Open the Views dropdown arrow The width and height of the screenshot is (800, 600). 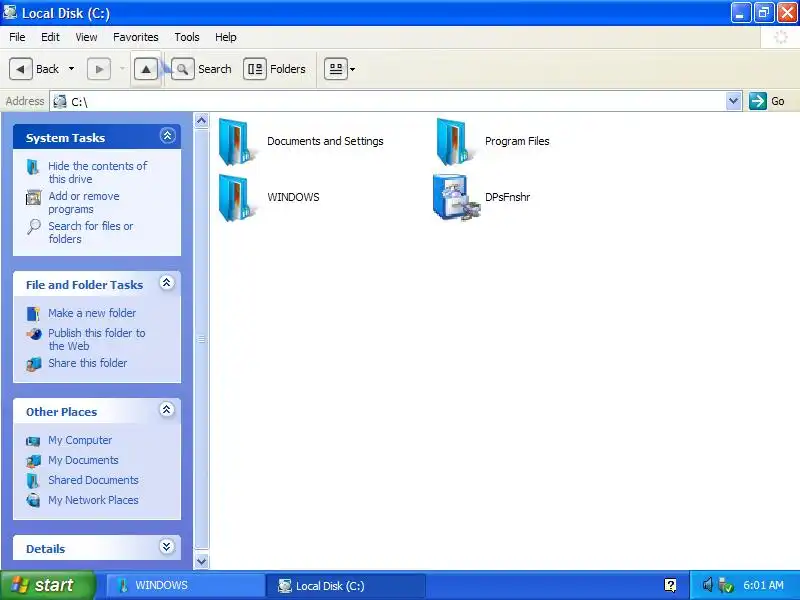pos(352,69)
